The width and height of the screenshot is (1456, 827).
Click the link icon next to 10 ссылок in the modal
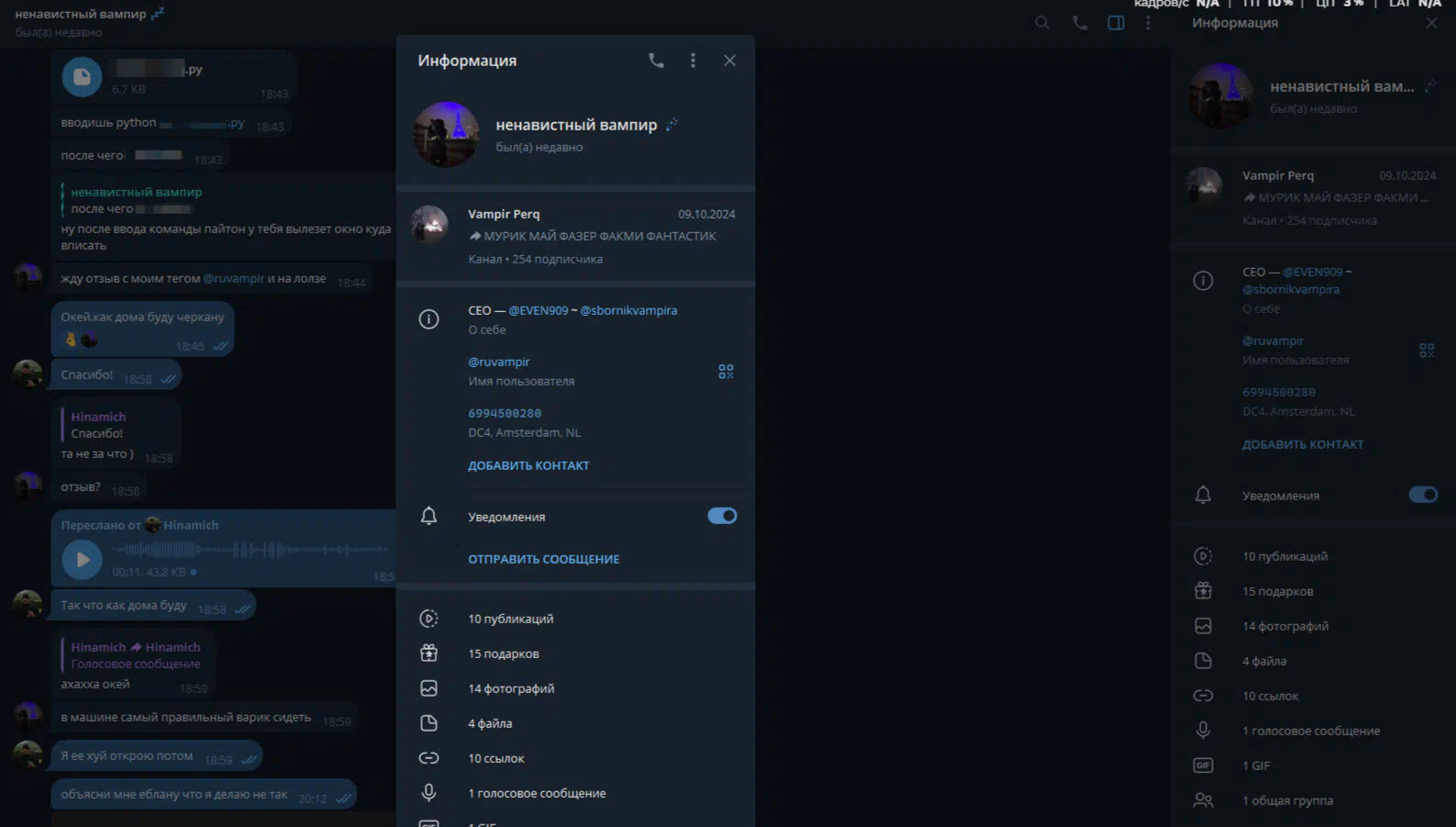click(428, 758)
